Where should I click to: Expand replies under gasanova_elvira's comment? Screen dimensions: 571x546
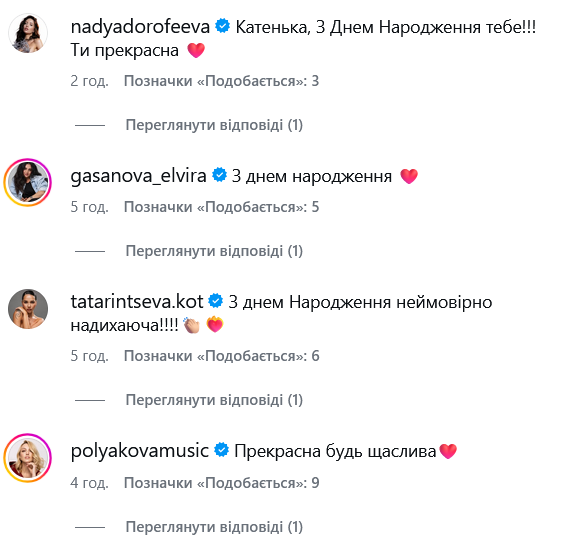[x=214, y=251]
